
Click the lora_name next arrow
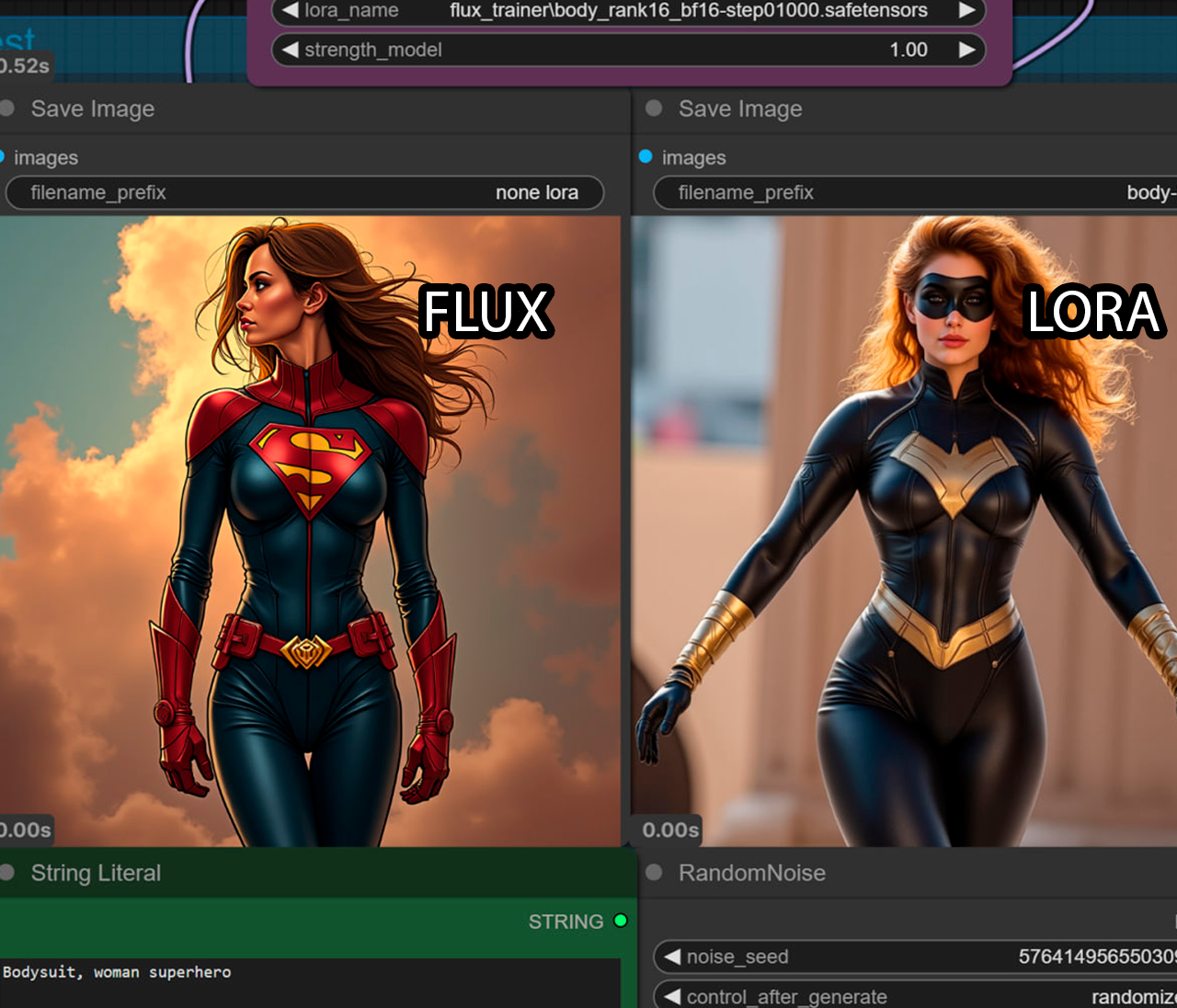click(966, 10)
